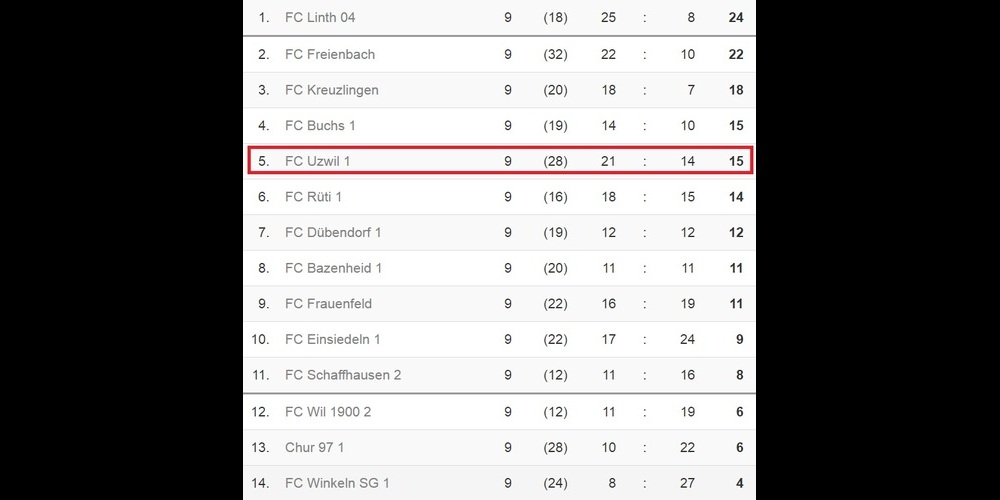Click FC Freienbach's points value of 22
Viewport: 1000px width, 500px height.
click(x=736, y=54)
